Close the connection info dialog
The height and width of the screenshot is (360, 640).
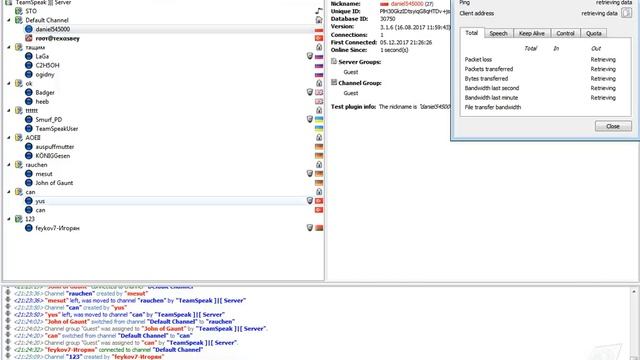click(x=613, y=126)
